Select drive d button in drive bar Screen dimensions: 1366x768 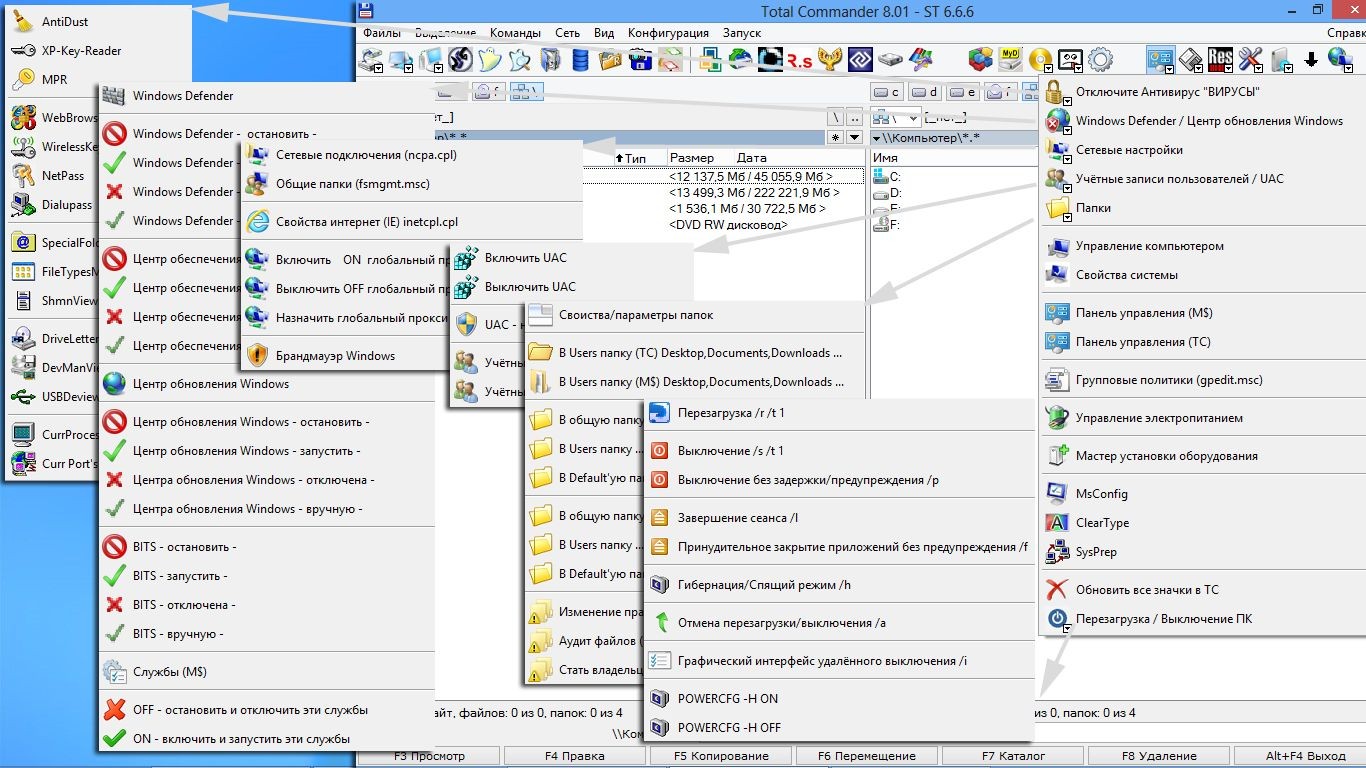click(925, 92)
